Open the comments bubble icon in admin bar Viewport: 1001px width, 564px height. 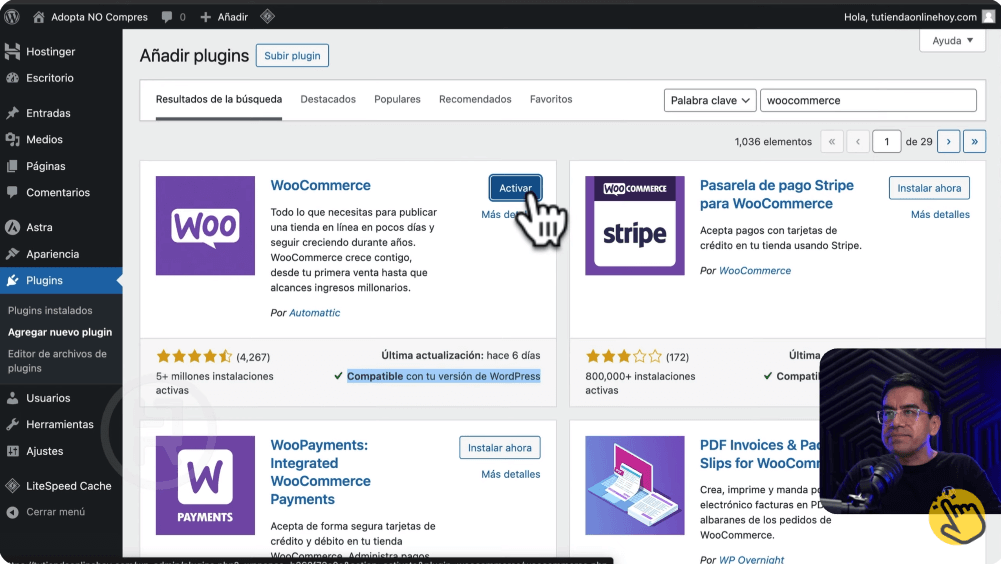[167, 17]
